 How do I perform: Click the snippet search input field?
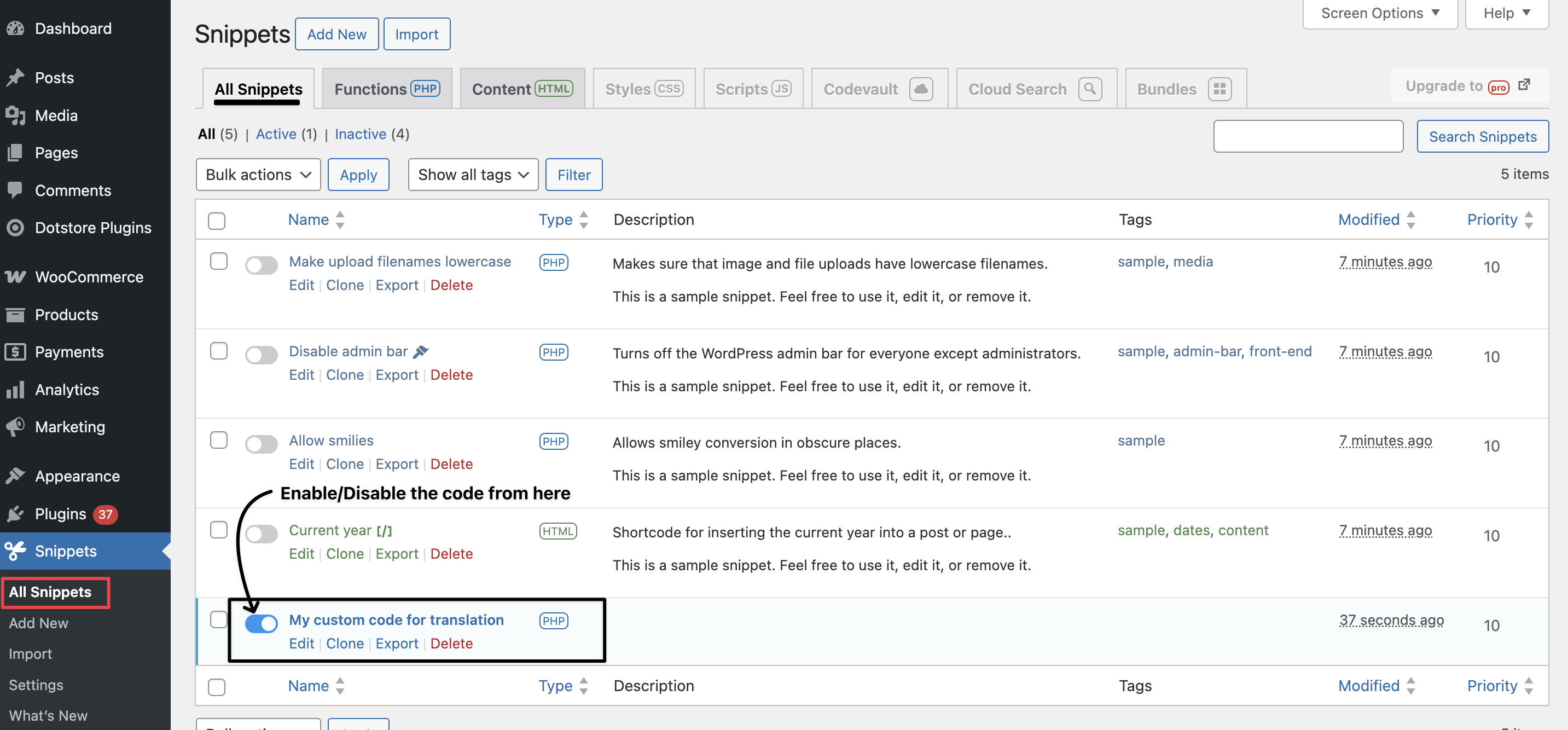point(1308,136)
